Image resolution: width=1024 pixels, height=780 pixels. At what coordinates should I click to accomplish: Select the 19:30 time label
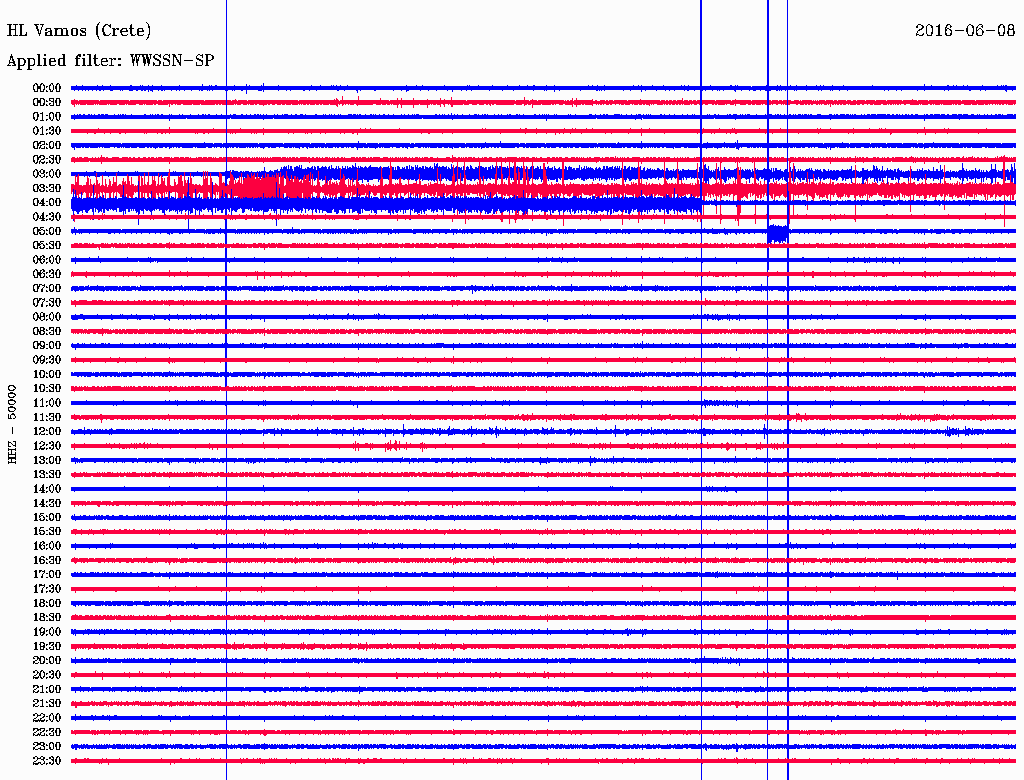click(47, 646)
